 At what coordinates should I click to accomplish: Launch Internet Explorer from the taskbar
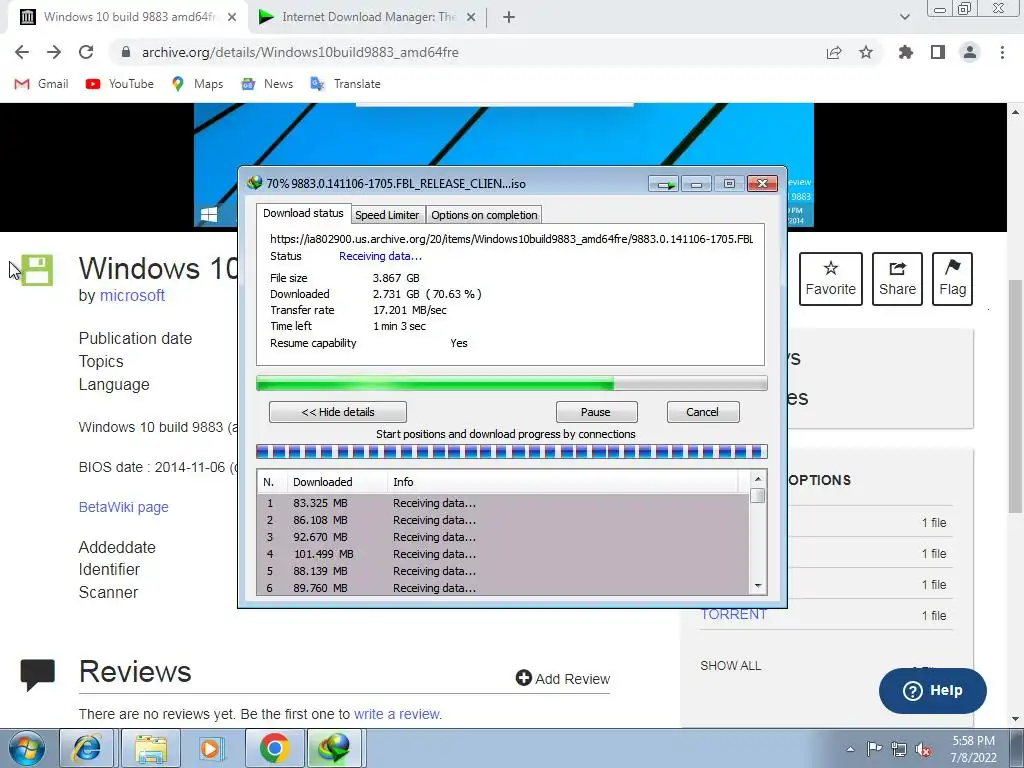[87, 748]
